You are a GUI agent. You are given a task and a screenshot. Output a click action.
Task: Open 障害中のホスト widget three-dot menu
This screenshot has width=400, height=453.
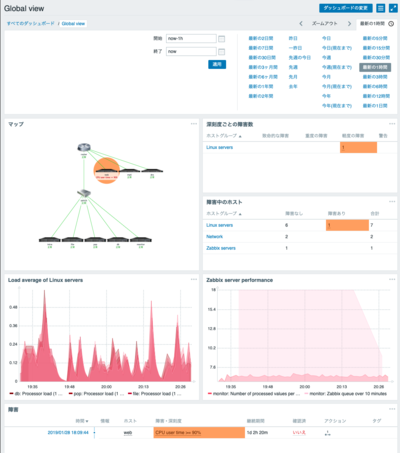click(392, 201)
